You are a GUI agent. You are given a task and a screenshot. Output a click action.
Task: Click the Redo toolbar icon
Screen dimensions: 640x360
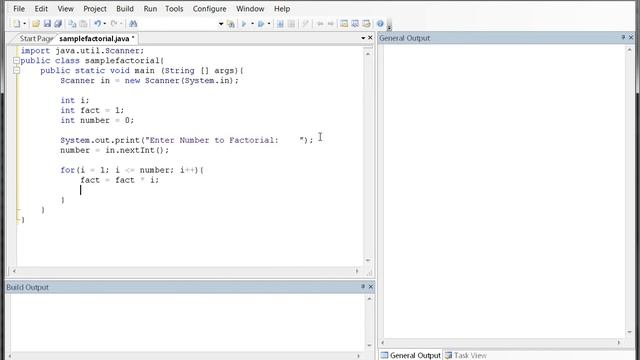pyautogui.click(x=114, y=24)
